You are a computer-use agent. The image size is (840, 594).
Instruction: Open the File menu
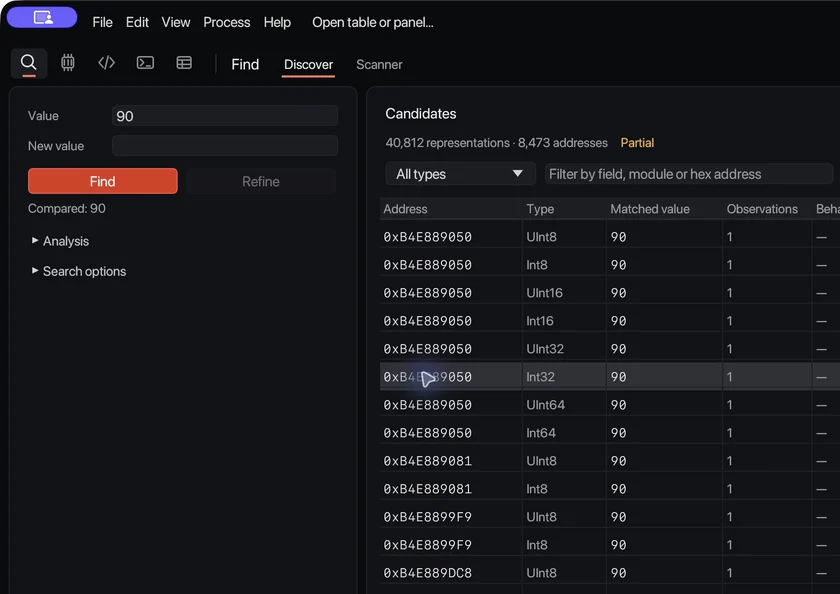tap(102, 22)
